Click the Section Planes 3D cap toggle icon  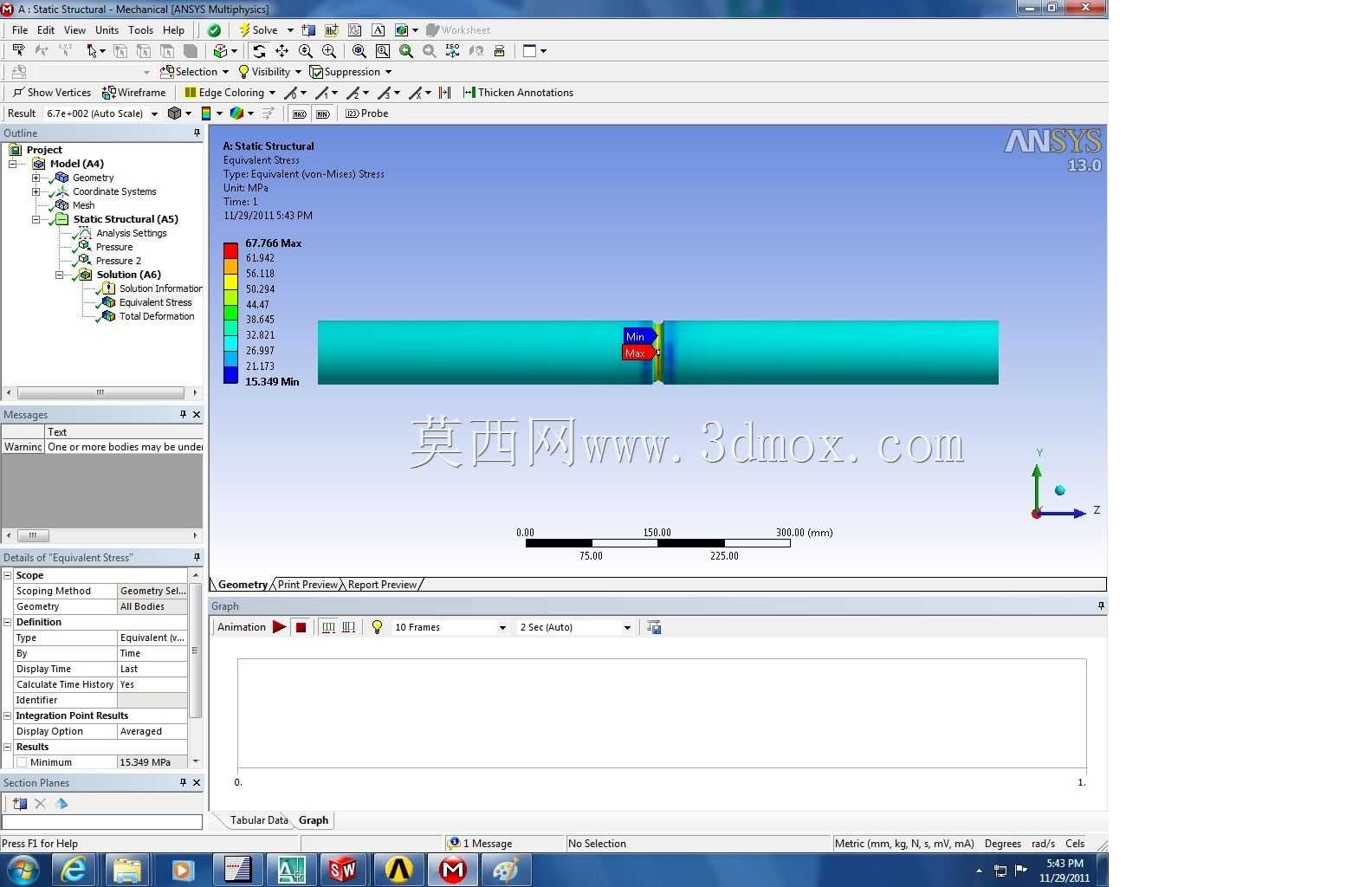[x=61, y=804]
